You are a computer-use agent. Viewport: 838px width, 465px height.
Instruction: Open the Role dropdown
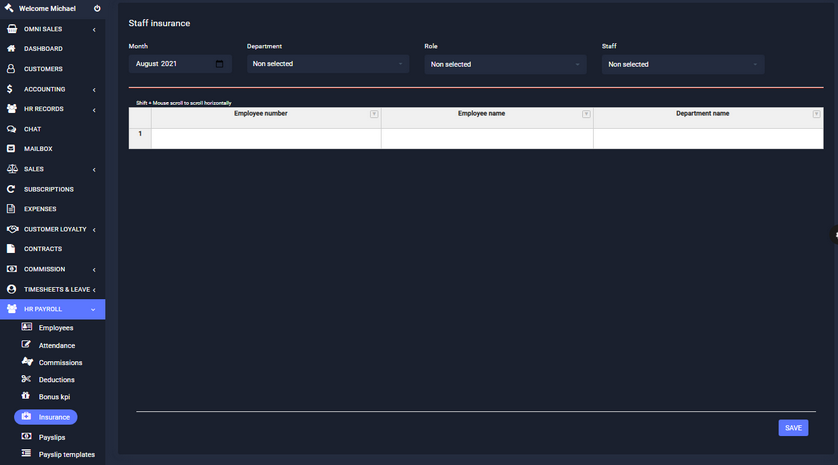[506, 64]
